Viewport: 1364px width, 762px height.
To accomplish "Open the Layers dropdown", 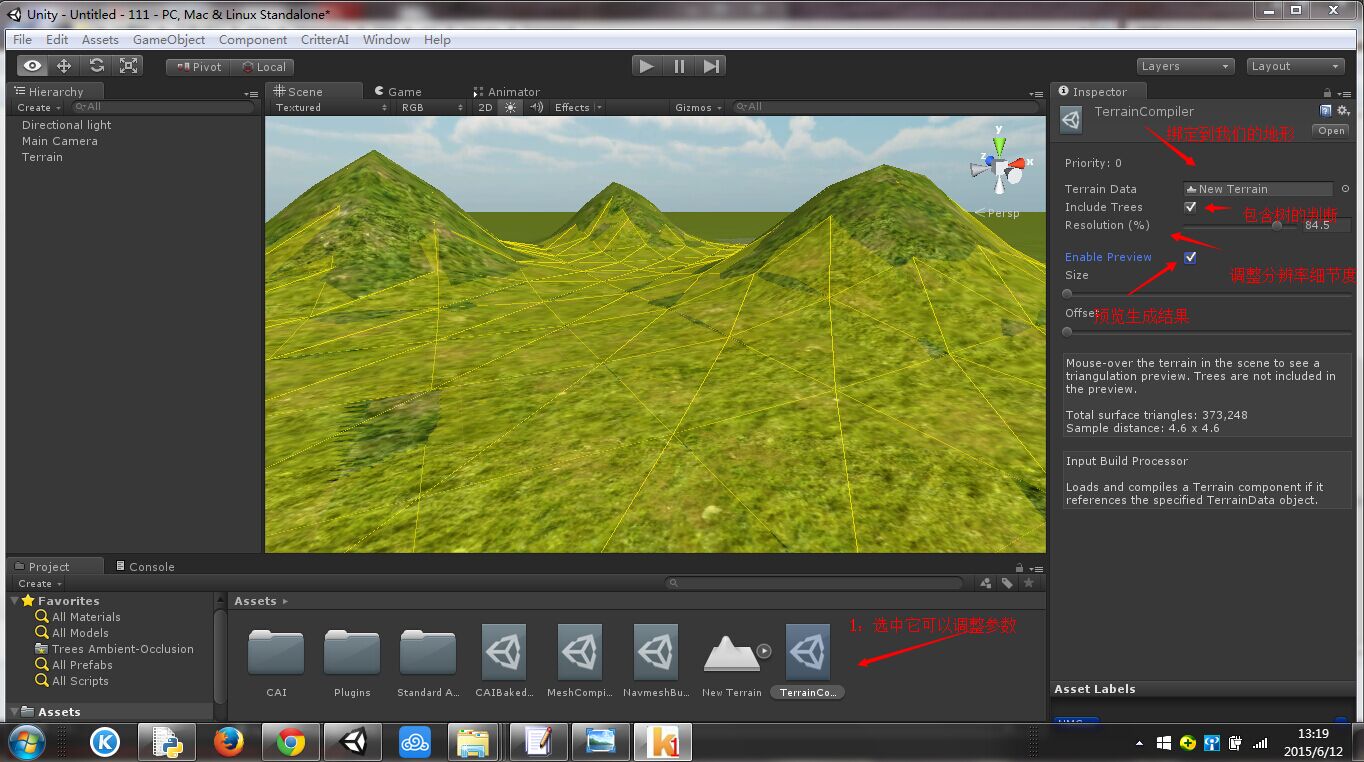I will coord(1185,66).
